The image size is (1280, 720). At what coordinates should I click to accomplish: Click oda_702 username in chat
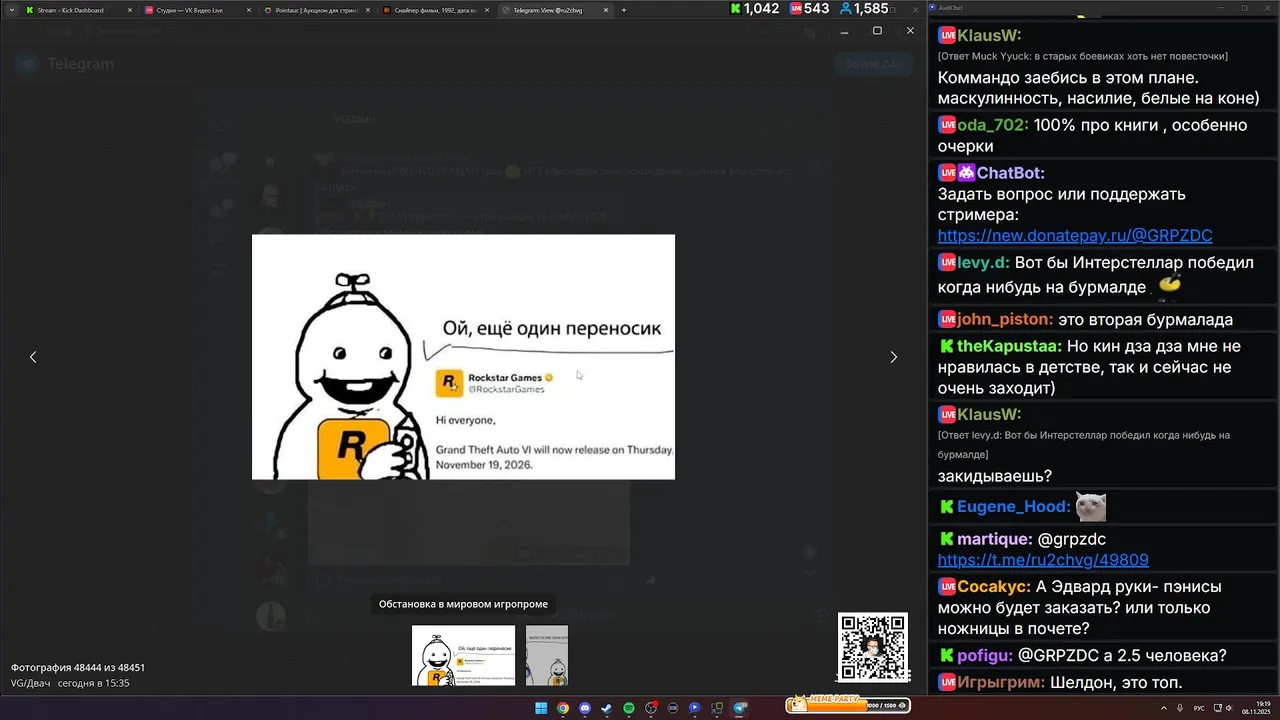[991, 125]
